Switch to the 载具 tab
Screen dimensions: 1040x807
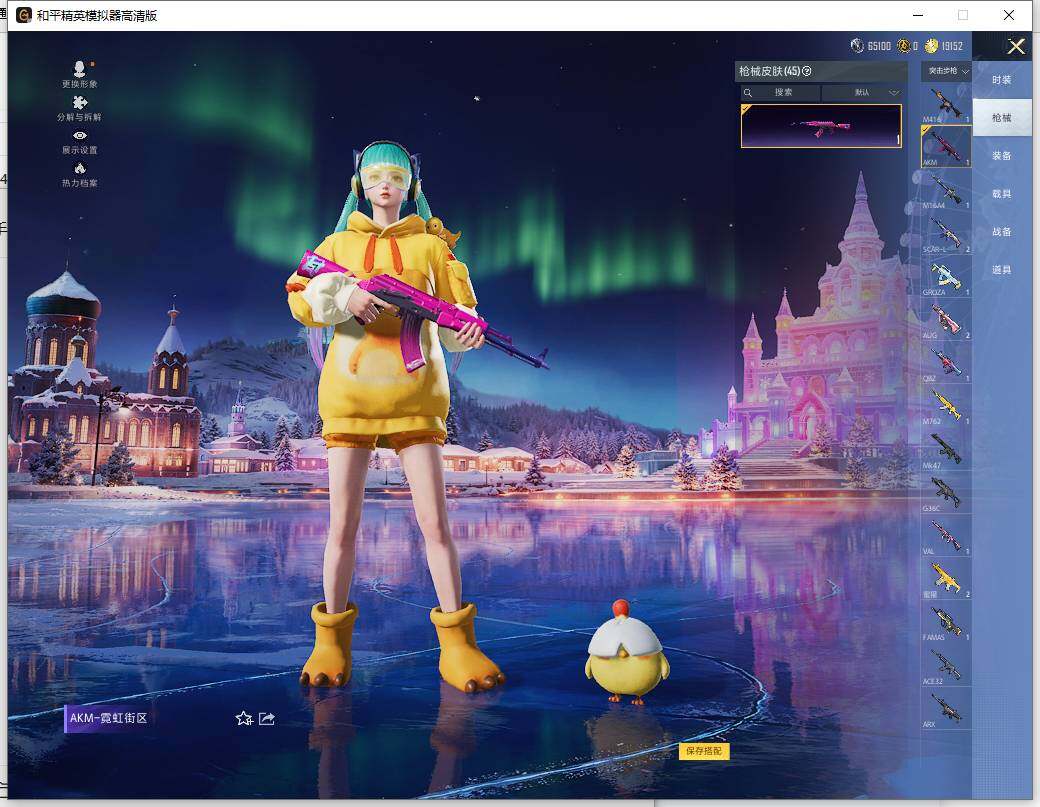[x=1002, y=194]
